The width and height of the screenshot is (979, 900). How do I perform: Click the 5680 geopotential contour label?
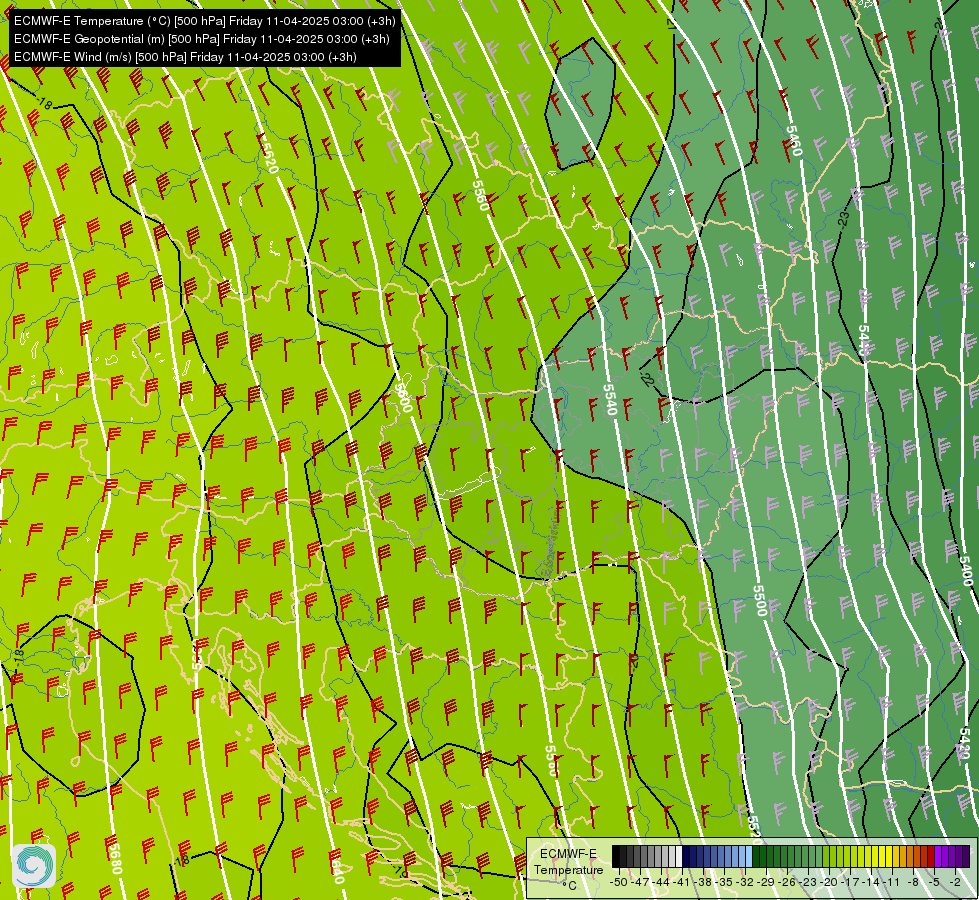click(114, 859)
